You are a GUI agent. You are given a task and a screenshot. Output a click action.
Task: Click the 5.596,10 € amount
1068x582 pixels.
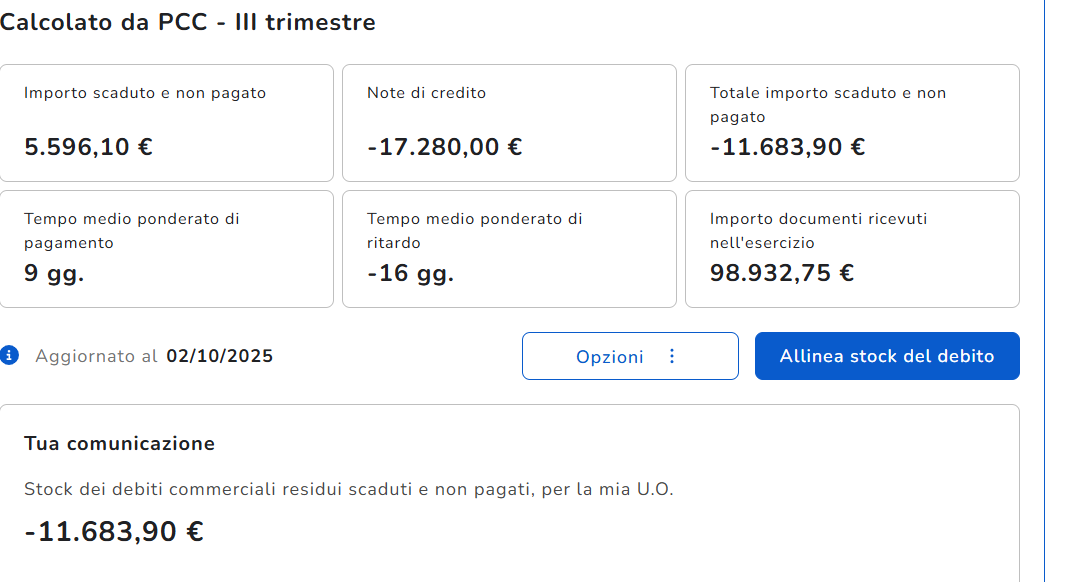coord(88,147)
